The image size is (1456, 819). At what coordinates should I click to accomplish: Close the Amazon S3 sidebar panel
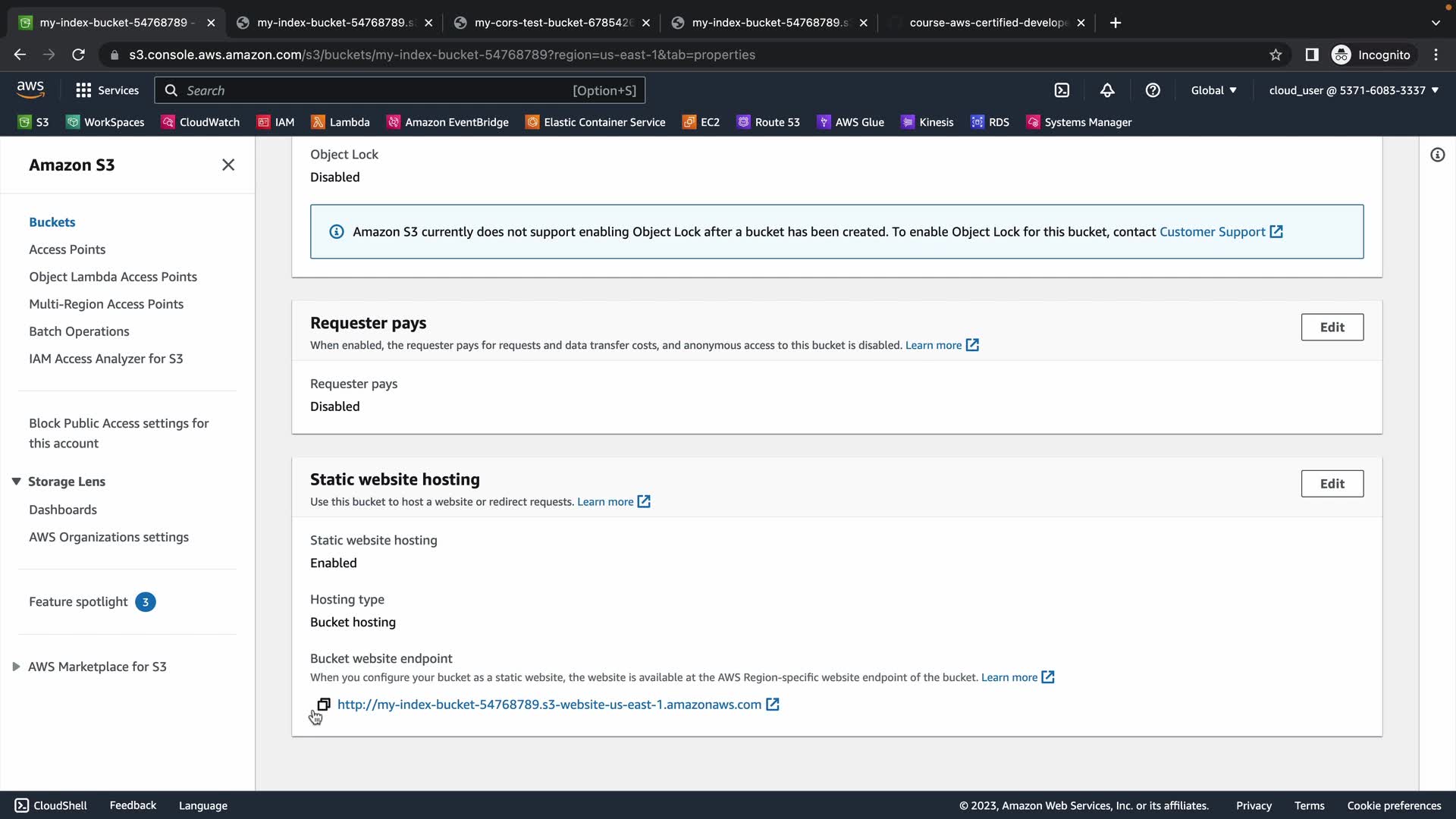point(228,165)
